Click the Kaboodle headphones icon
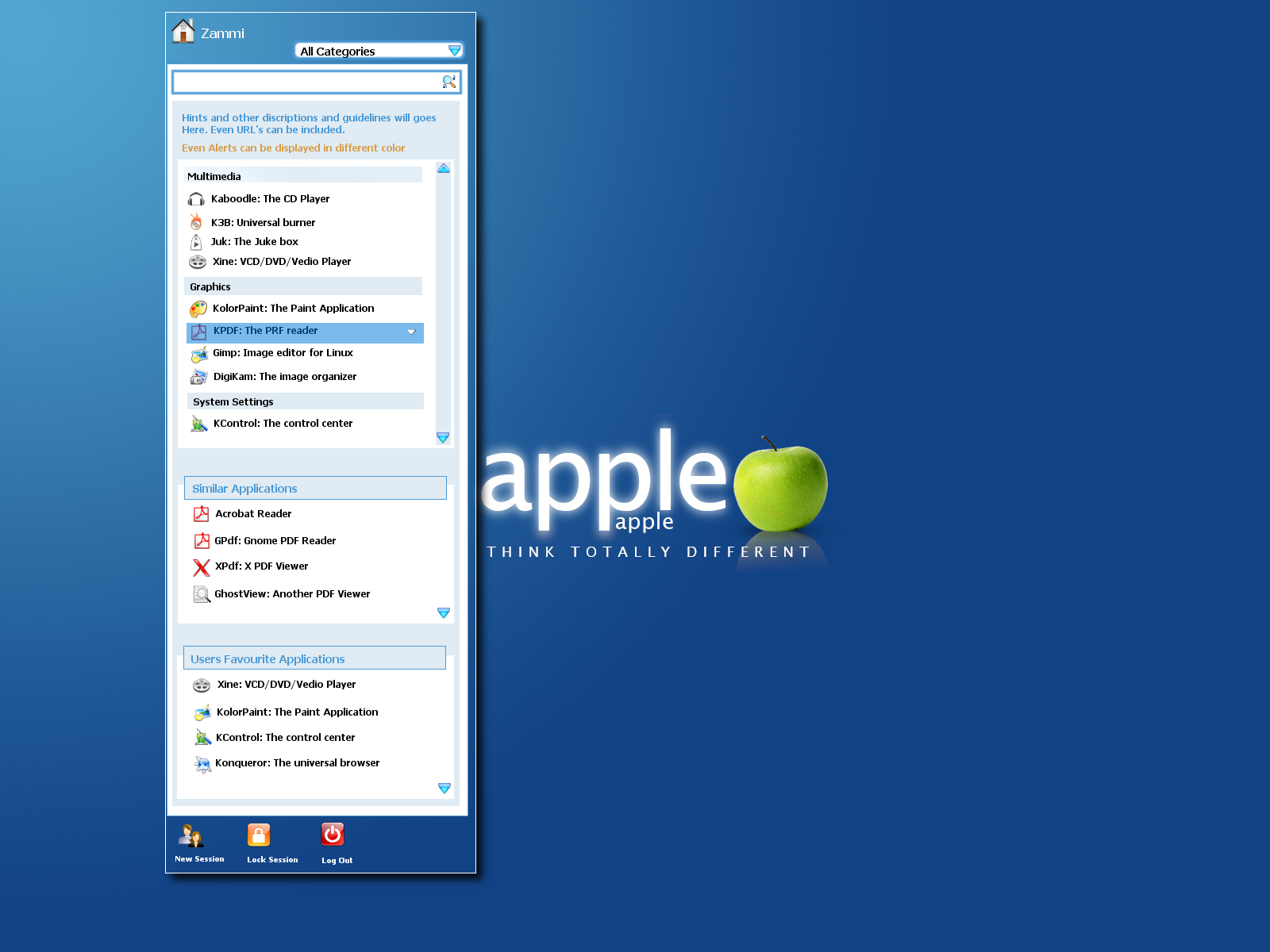Viewport: 1270px width, 952px height. [196, 199]
